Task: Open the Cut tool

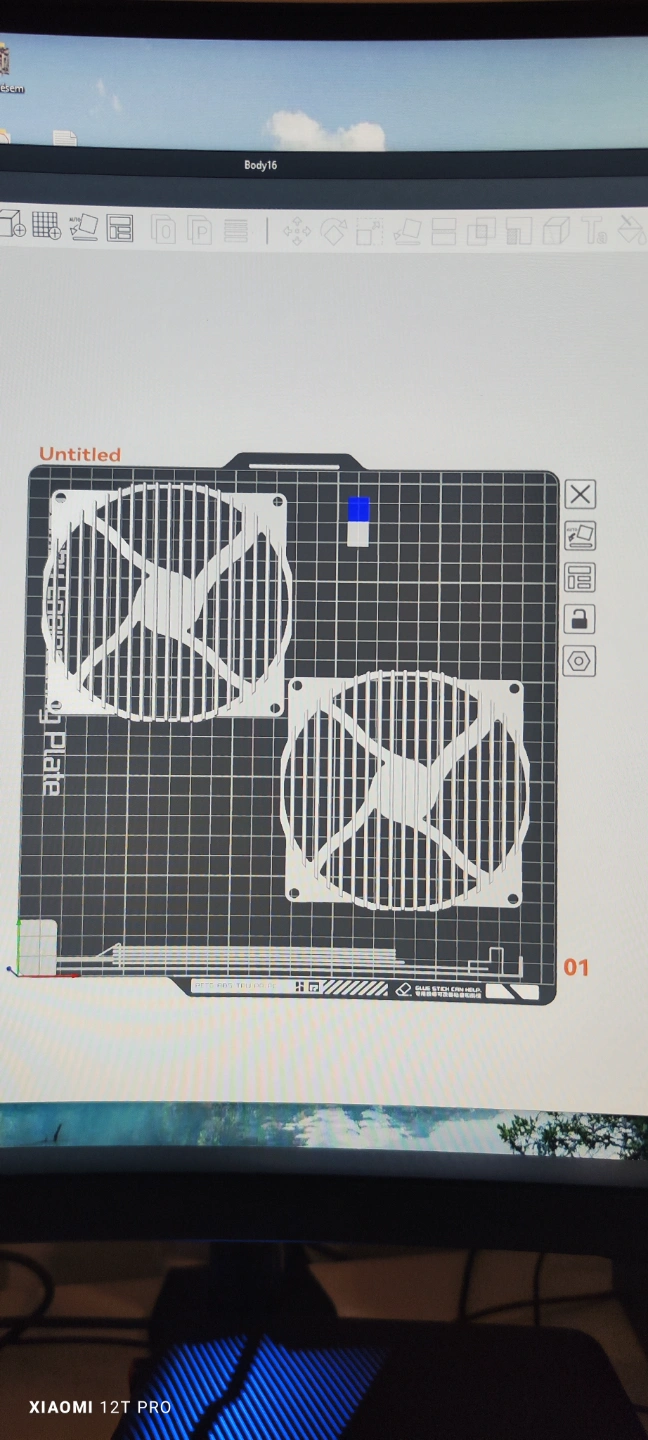Action: [443, 232]
